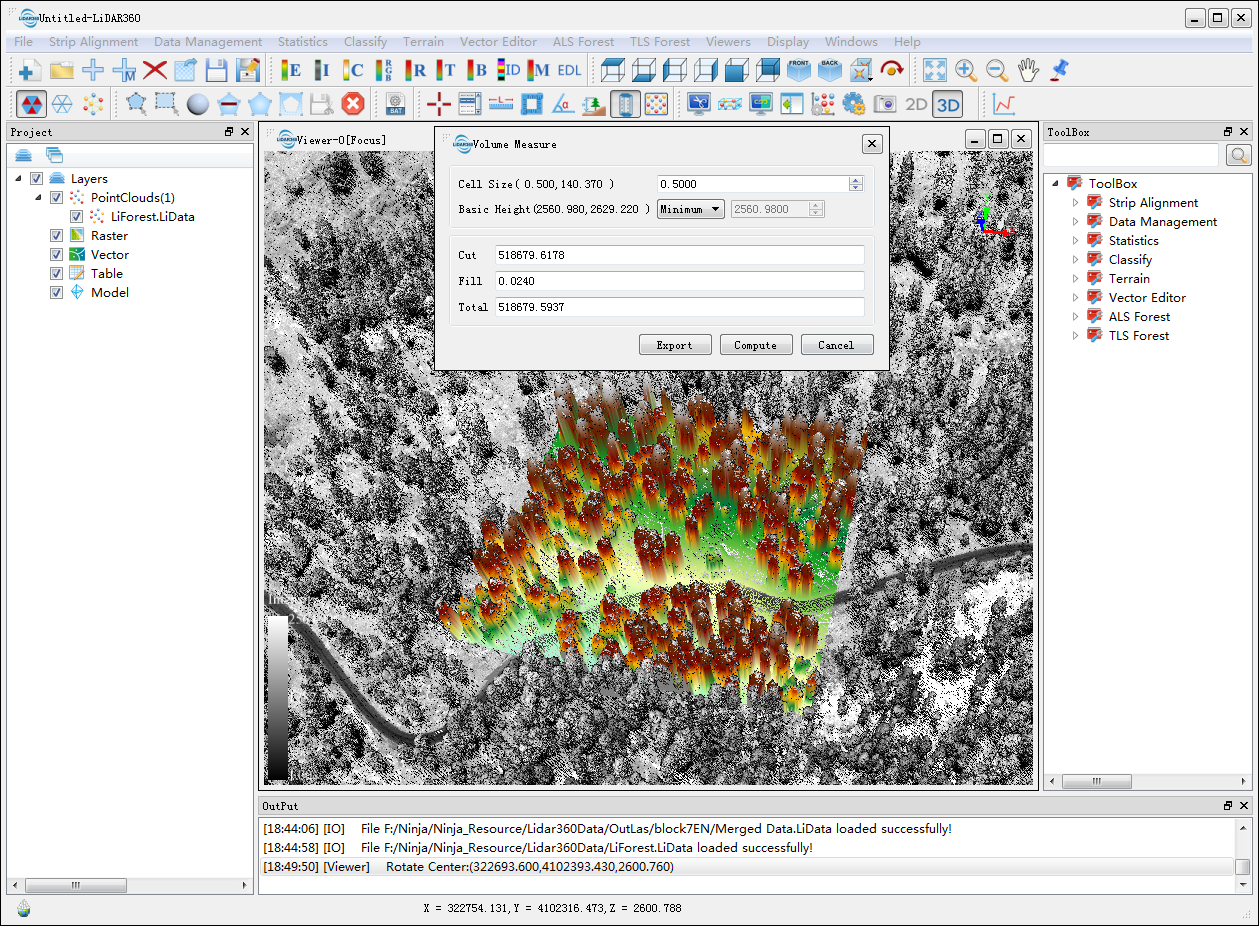Click the camera screenshot icon
The width and height of the screenshot is (1259, 926).
click(x=885, y=103)
